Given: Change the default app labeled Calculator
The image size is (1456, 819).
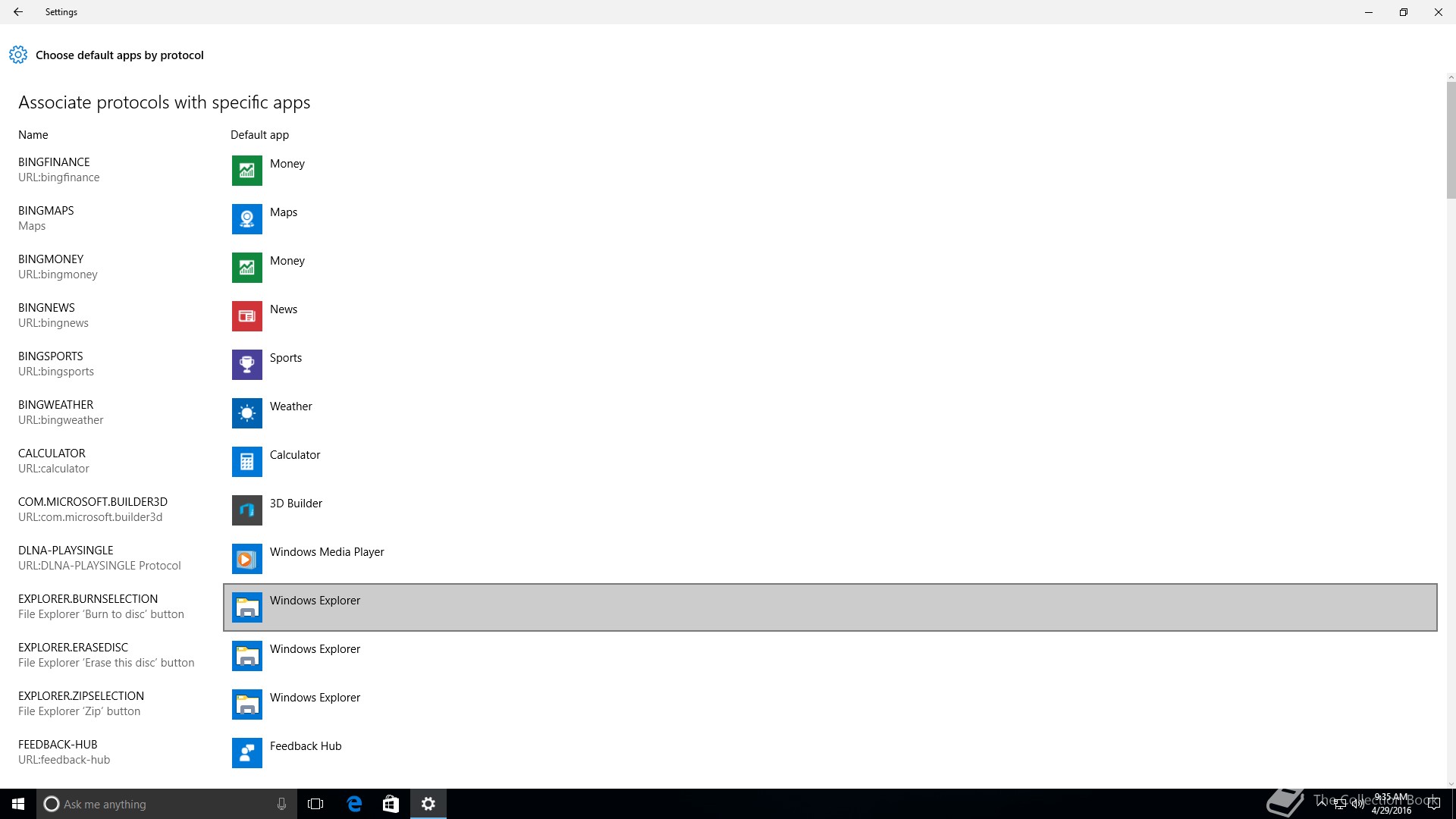Looking at the screenshot, I should point(830,462).
